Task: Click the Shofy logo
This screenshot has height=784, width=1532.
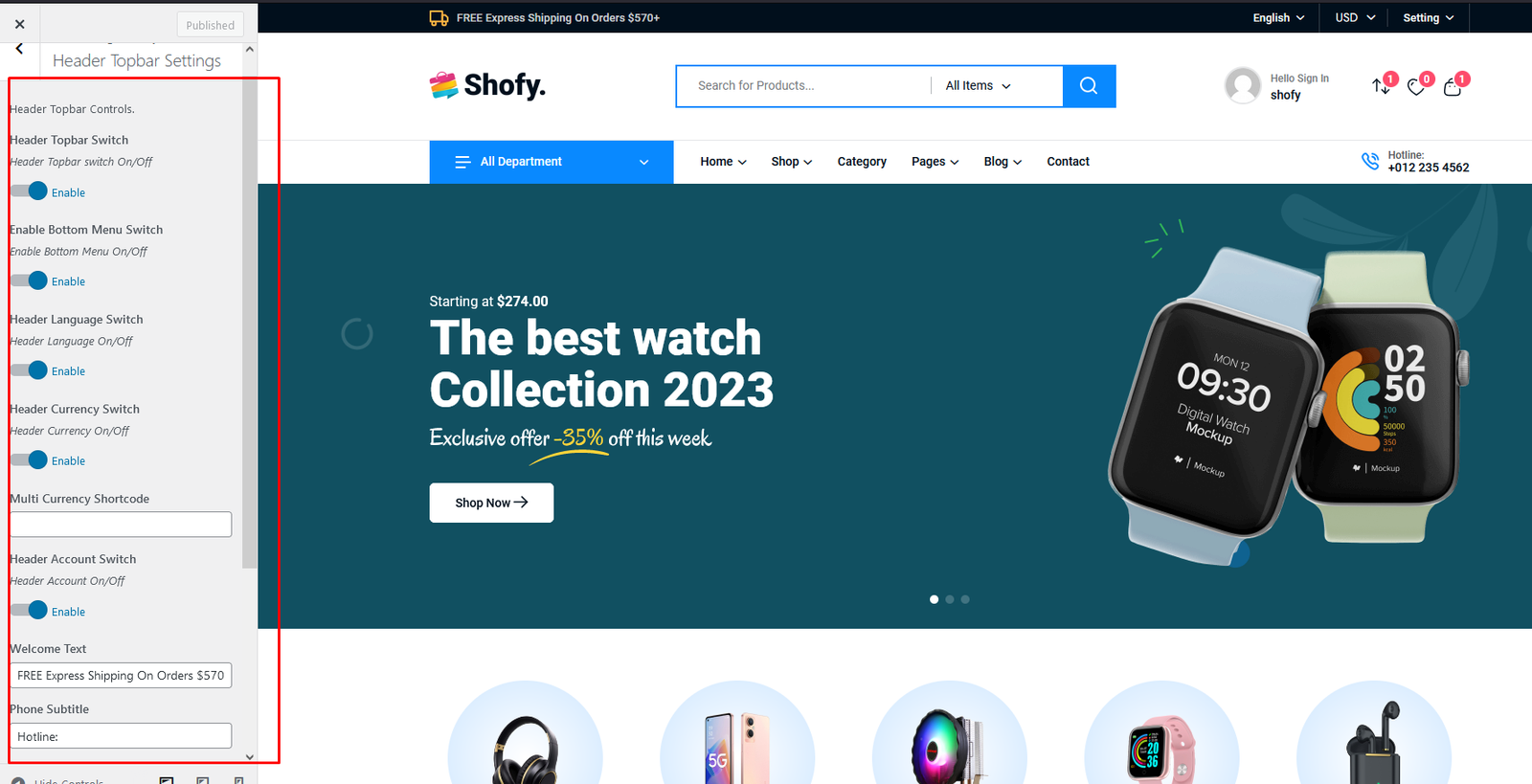Action: tap(487, 85)
